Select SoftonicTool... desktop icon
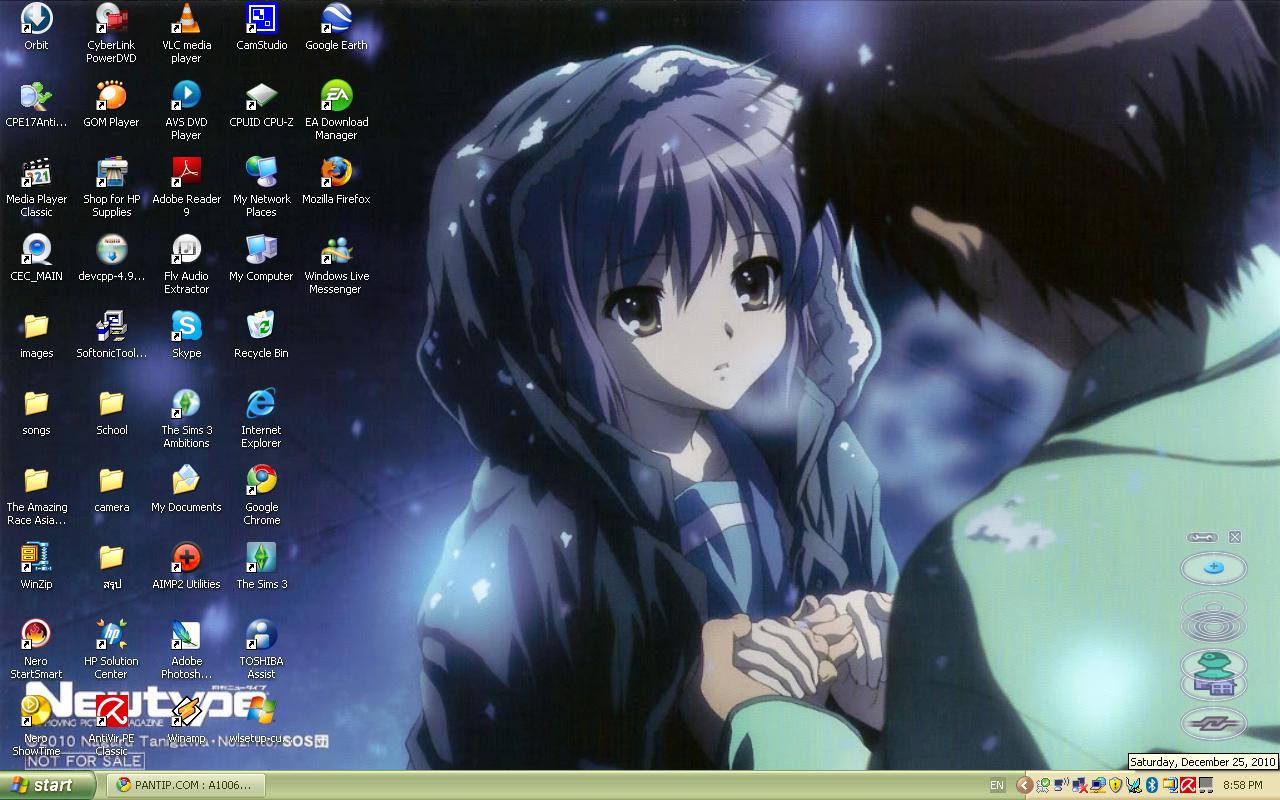 click(x=111, y=335)
